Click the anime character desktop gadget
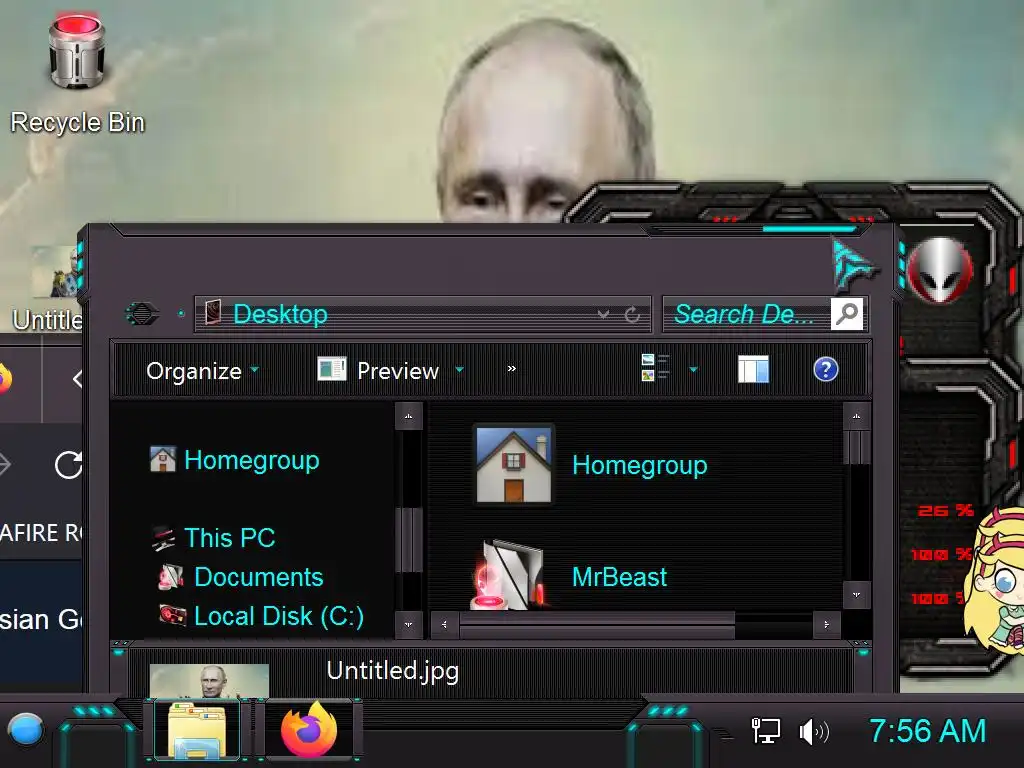Screen dimensions: 1024x768 pos(993,581)
